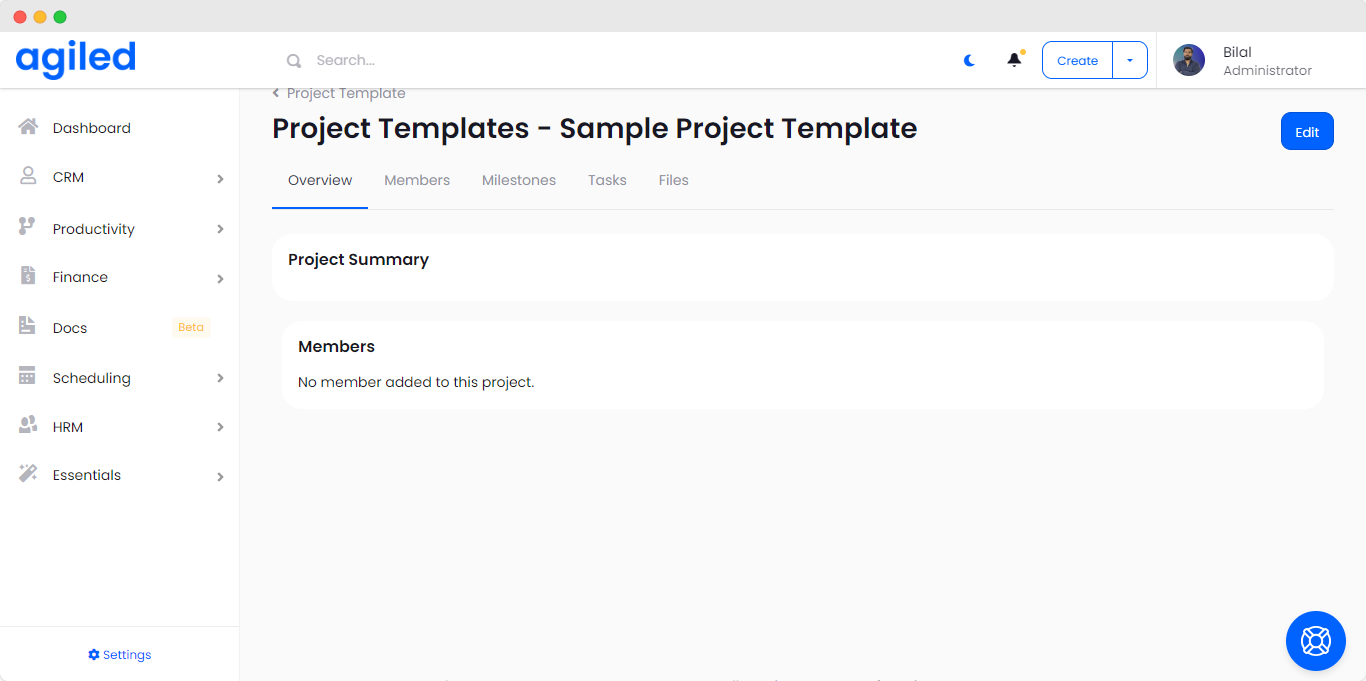Open the help lifebuoy chat widget
This screenshot has height=681, width=1366.
point(1315,641)
